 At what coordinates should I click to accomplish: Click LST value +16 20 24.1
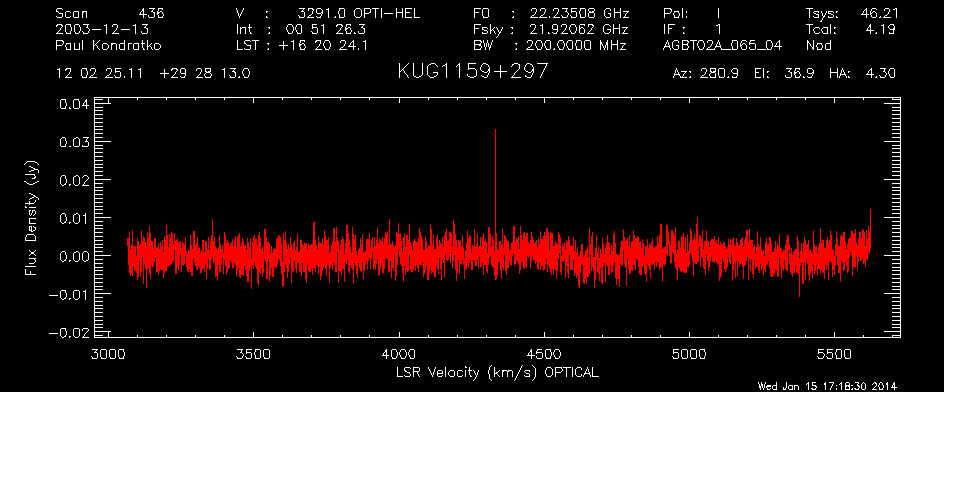(323, 45)
